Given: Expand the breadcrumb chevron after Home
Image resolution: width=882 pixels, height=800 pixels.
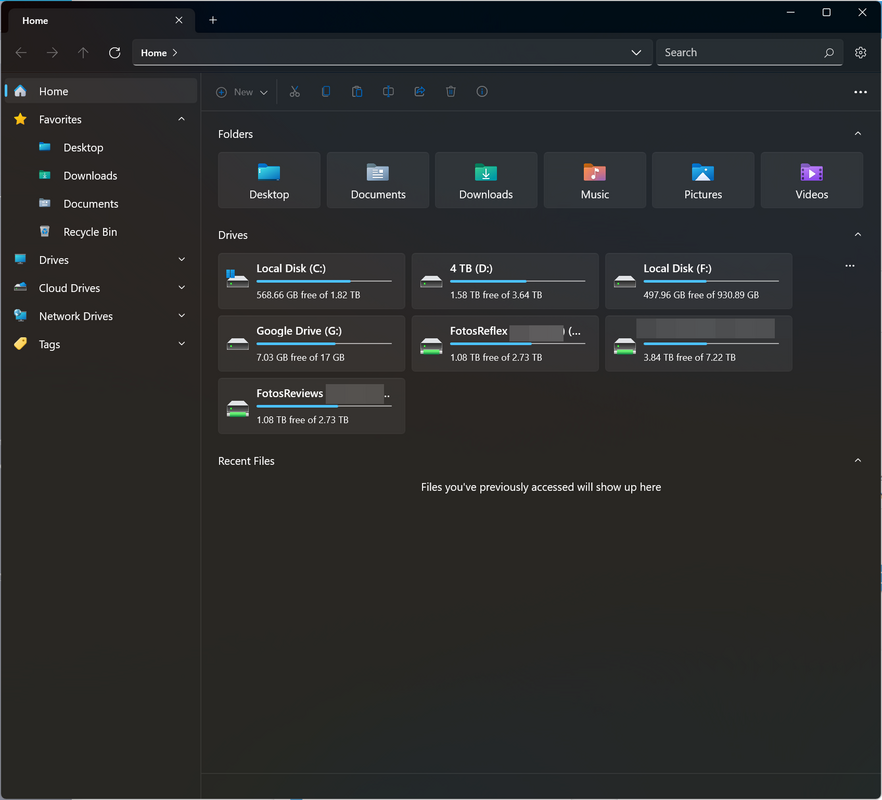Looking at the screenshot, I should coord(175,52).
